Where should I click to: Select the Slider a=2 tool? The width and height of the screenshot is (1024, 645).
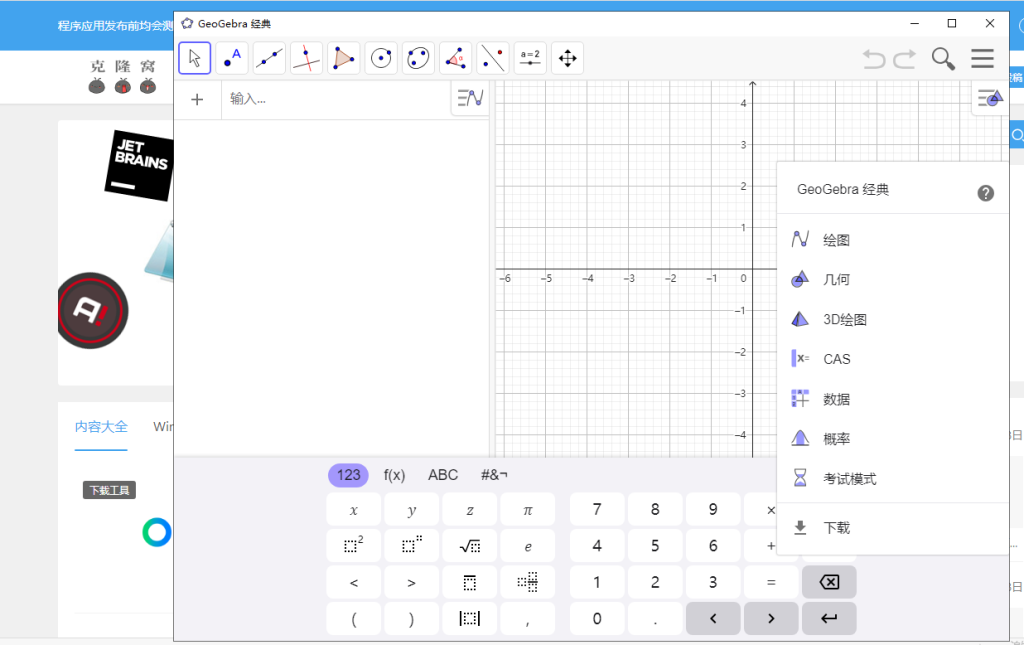pyautogui.click(x=530, y=58)
